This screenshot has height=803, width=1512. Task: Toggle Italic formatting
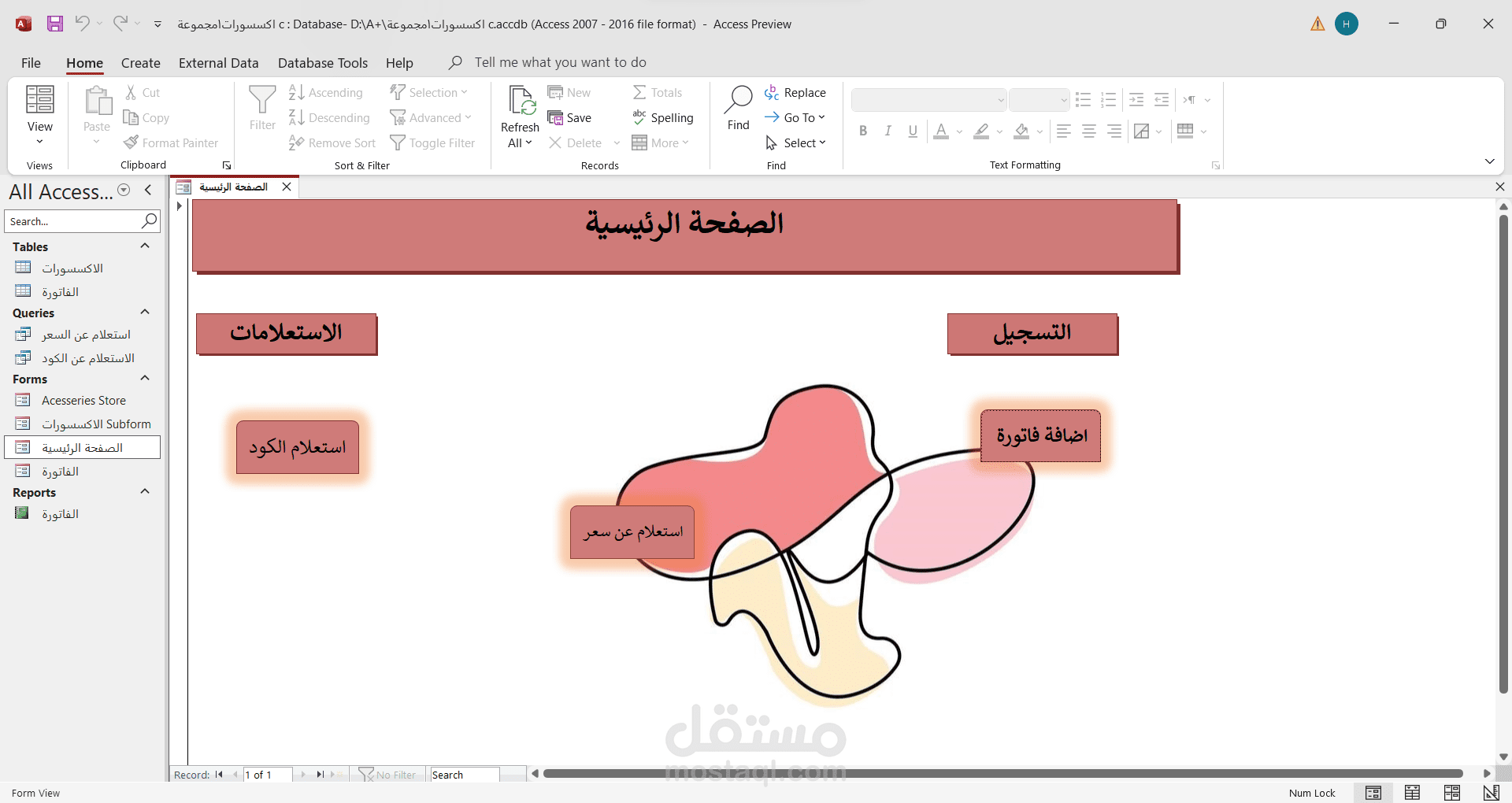click(x=888, y=131)
